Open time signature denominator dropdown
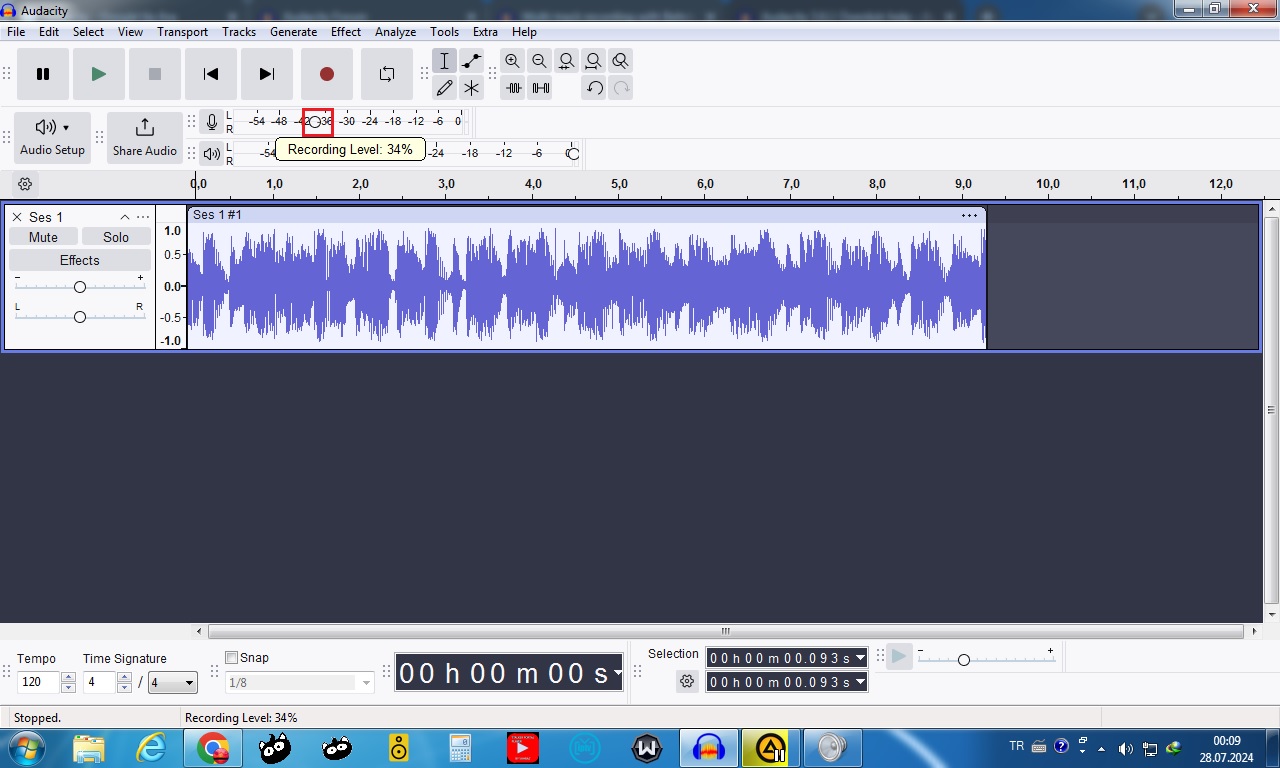Screen dimensions: 1280x768 click(173, 683)
